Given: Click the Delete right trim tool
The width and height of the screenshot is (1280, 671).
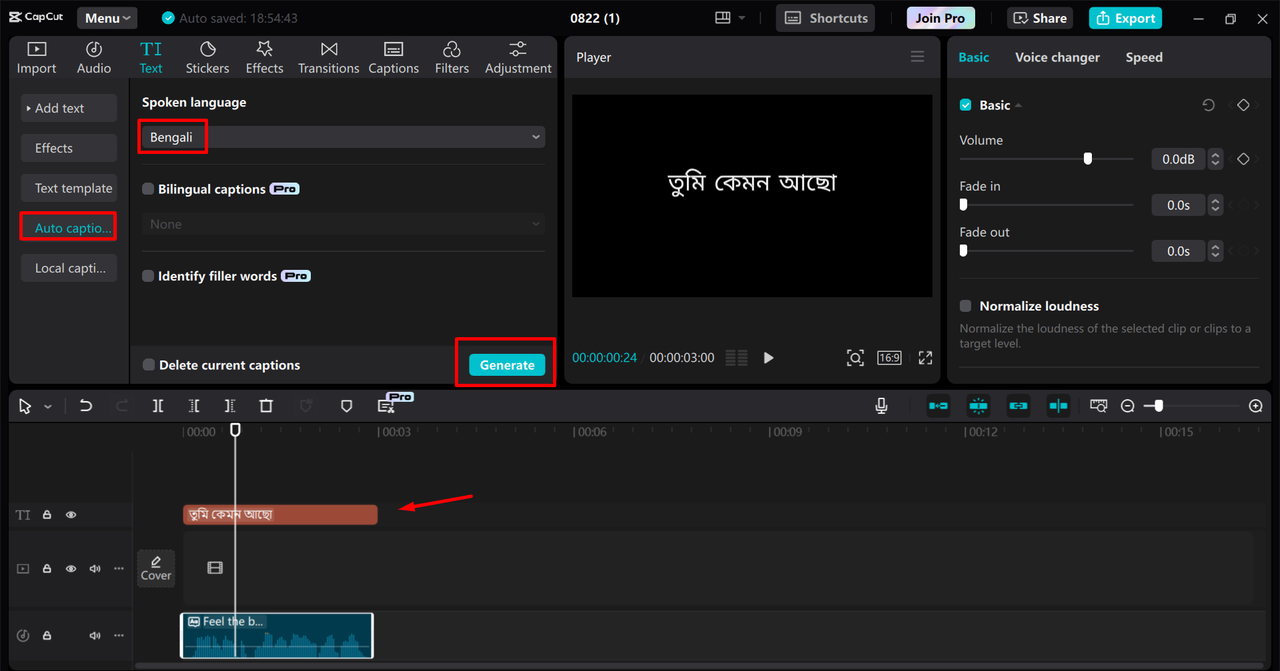Looking at the screenshot, I should coord(230,406).
